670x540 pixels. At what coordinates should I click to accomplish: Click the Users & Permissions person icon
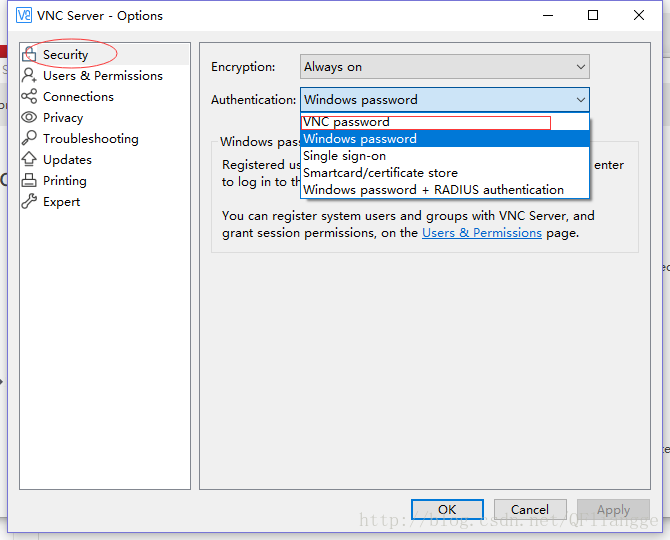click(29, 75)
